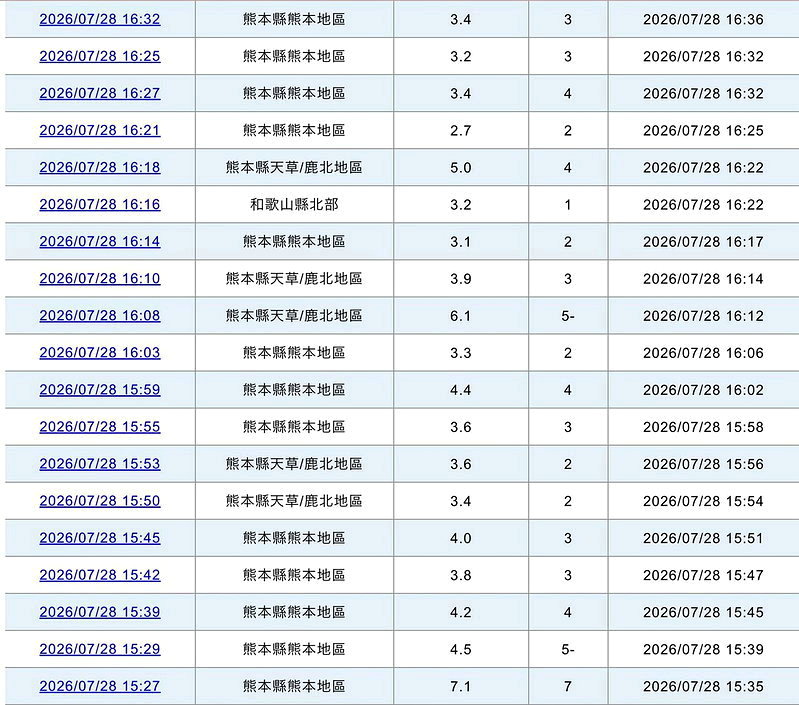Open the 2026/07/28 16:14 earthquake link

(100, 241)
